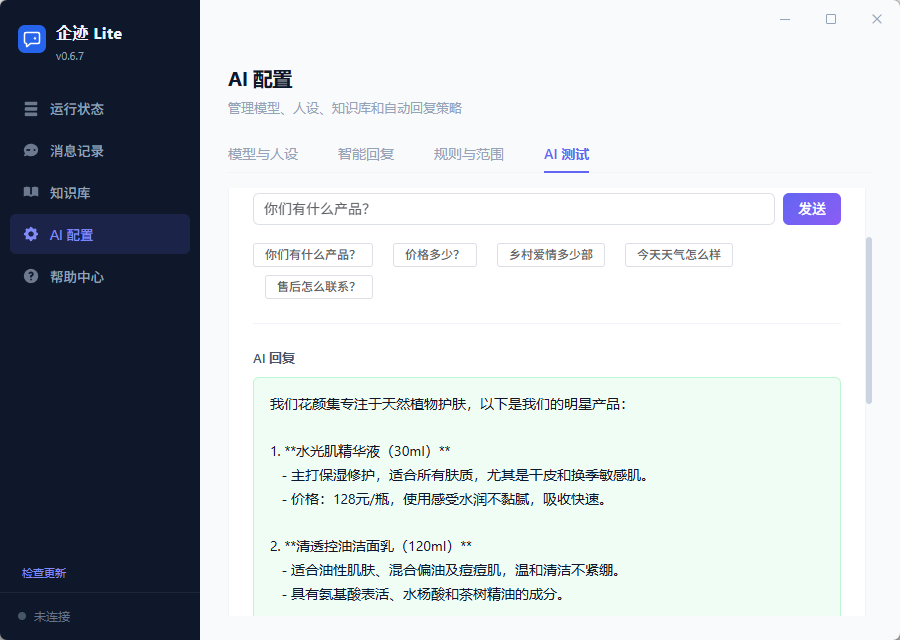Screen dimensions: 900x640
Task: Click the 检查更新 update link
Action: coord(43,573)
